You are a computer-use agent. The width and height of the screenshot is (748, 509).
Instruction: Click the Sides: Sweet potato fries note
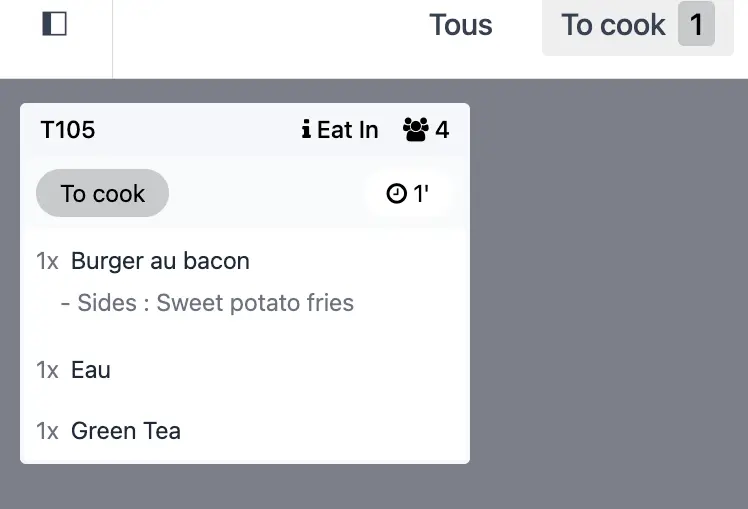pos(208,303)
